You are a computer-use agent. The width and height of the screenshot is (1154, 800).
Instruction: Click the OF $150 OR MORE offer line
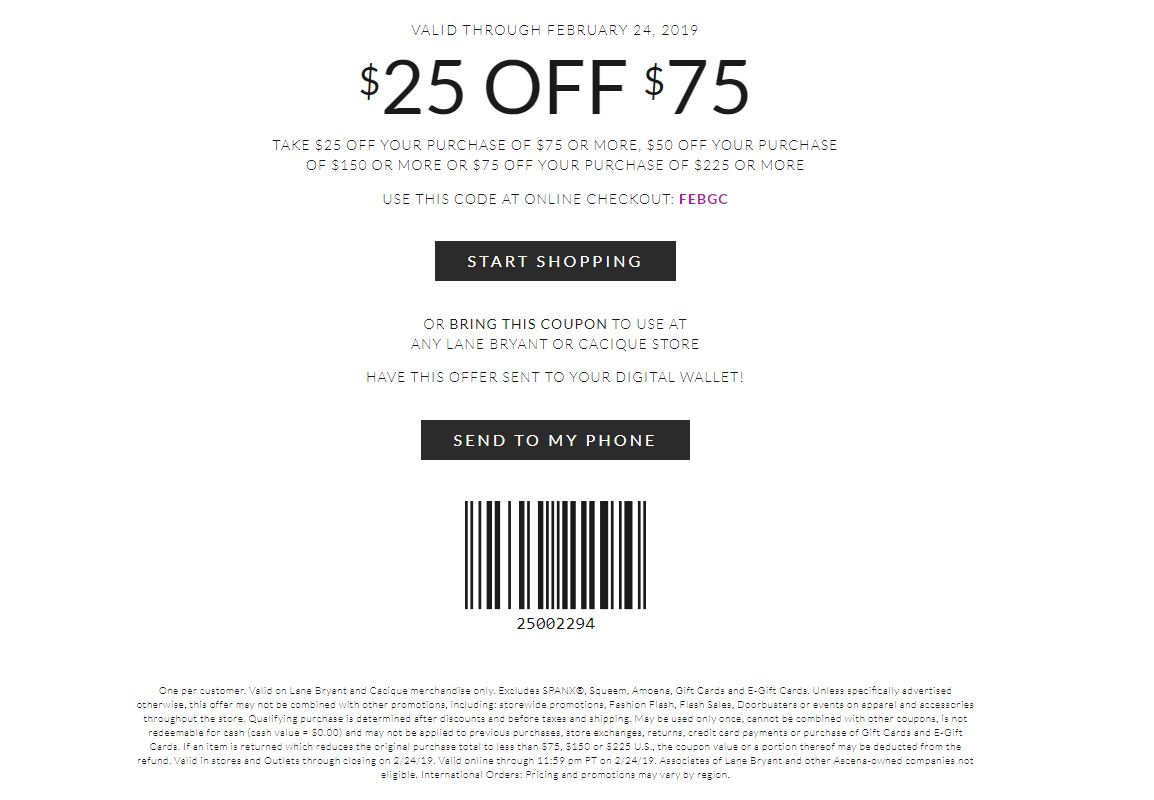pos(555,165)
